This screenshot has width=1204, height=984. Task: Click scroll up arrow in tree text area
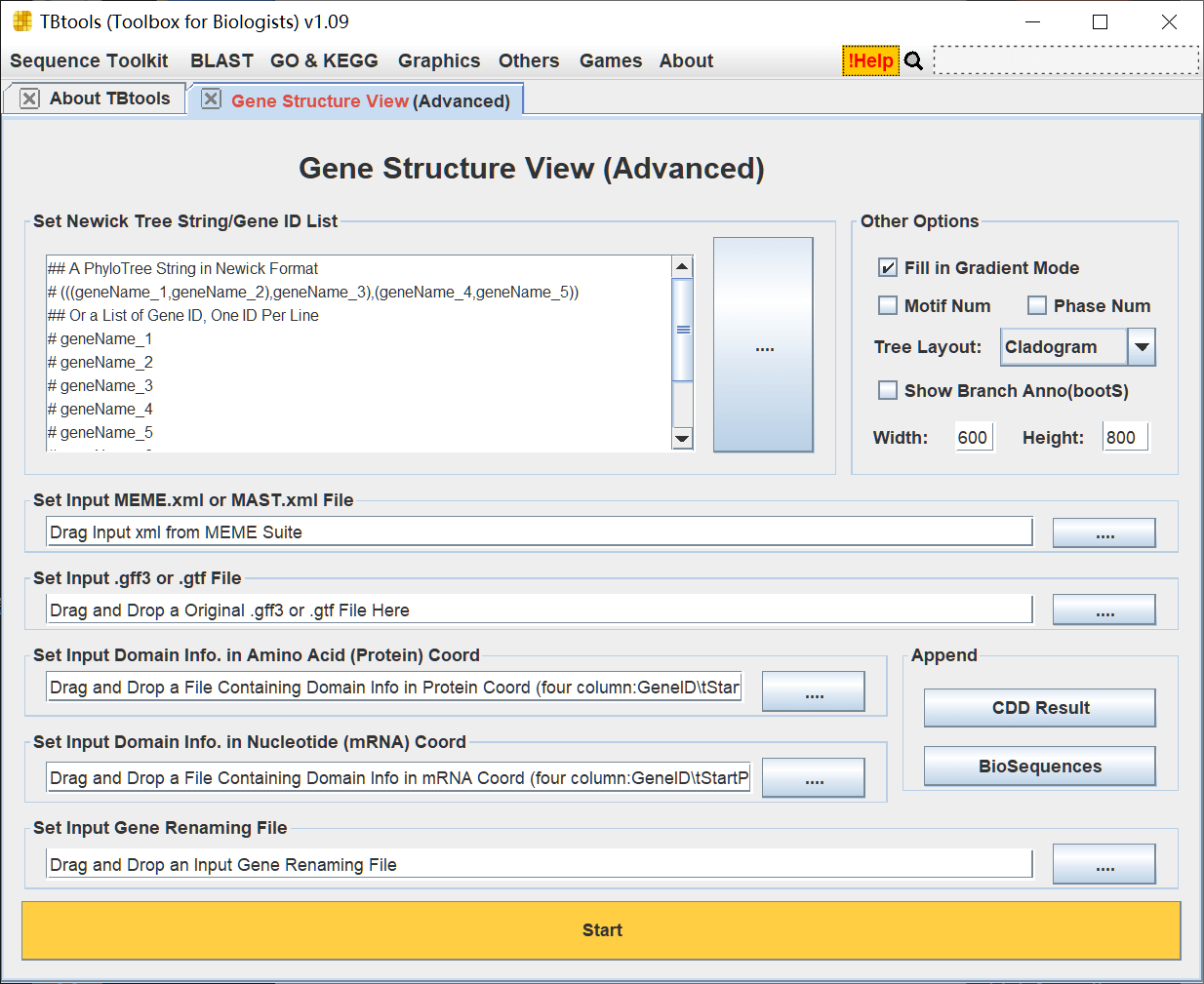683,266
